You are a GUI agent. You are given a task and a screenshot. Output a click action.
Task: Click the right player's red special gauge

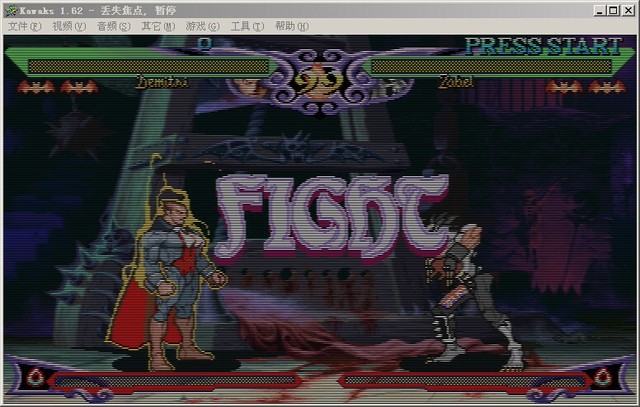[x=465, y=381]
